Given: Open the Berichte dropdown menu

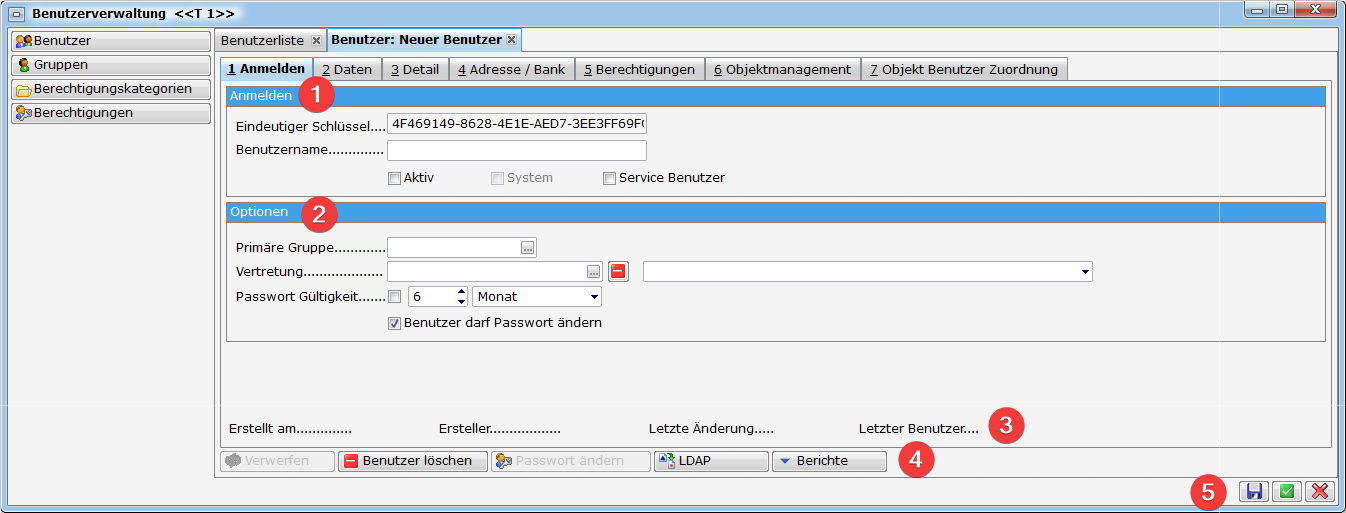Looking at the screenshot, I should 829,461.
